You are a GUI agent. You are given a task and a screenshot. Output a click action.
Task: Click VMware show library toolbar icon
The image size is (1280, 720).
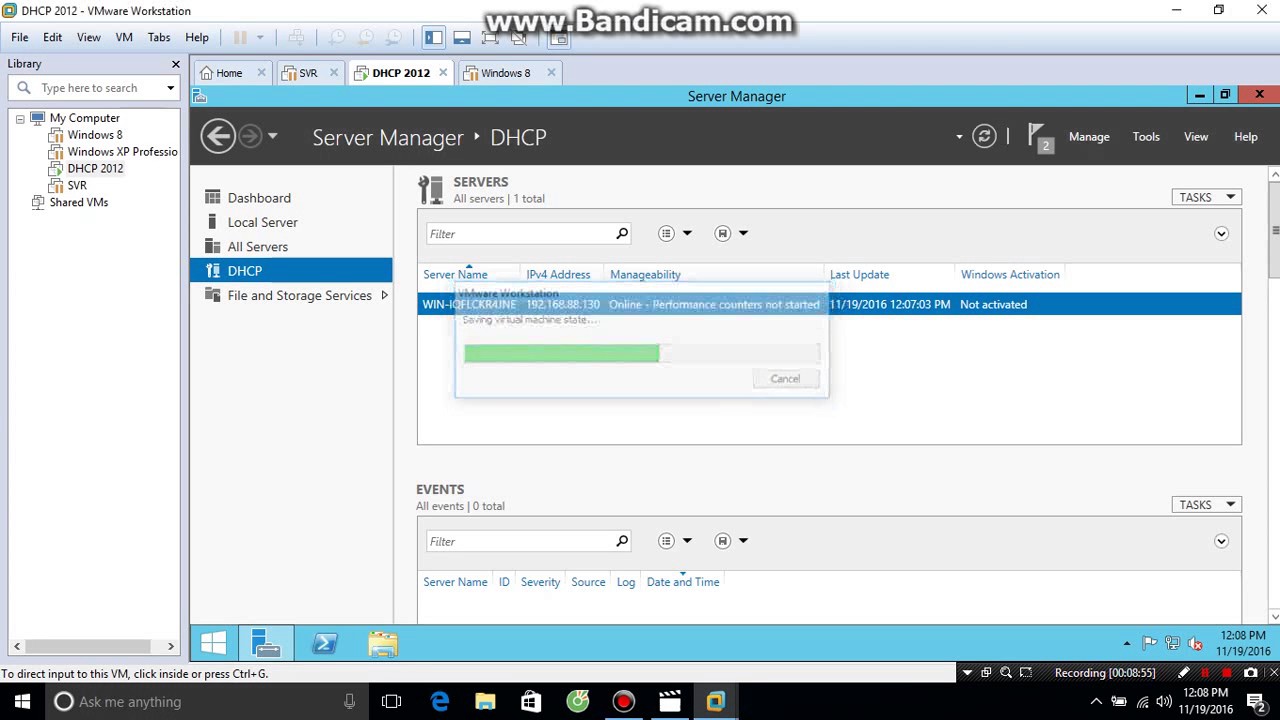click(433, 38)
